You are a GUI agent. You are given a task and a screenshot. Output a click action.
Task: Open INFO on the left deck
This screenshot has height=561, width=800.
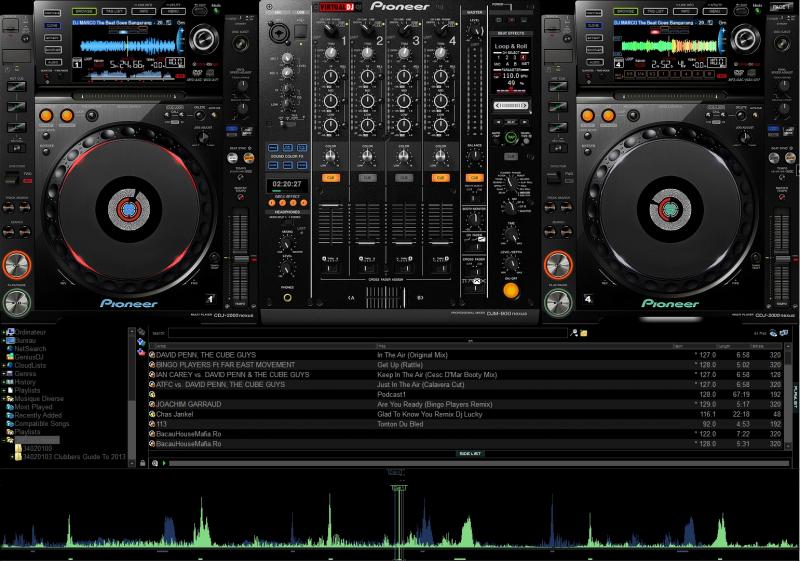point(144,11)
